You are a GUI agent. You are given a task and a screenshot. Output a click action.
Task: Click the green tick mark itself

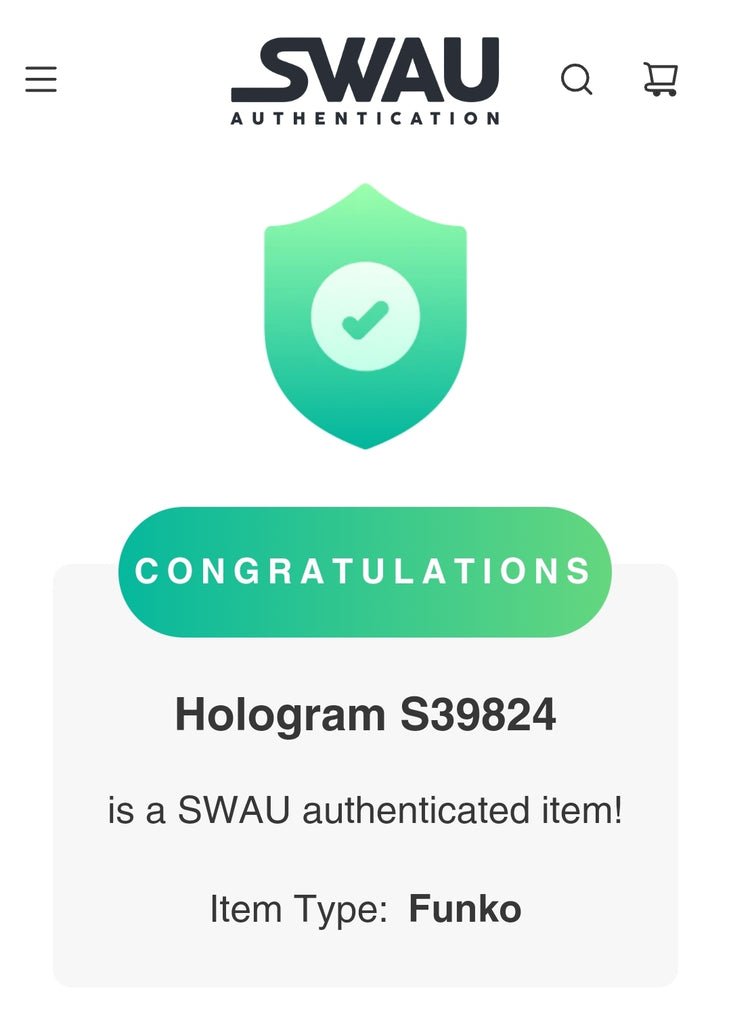point(365,320)
